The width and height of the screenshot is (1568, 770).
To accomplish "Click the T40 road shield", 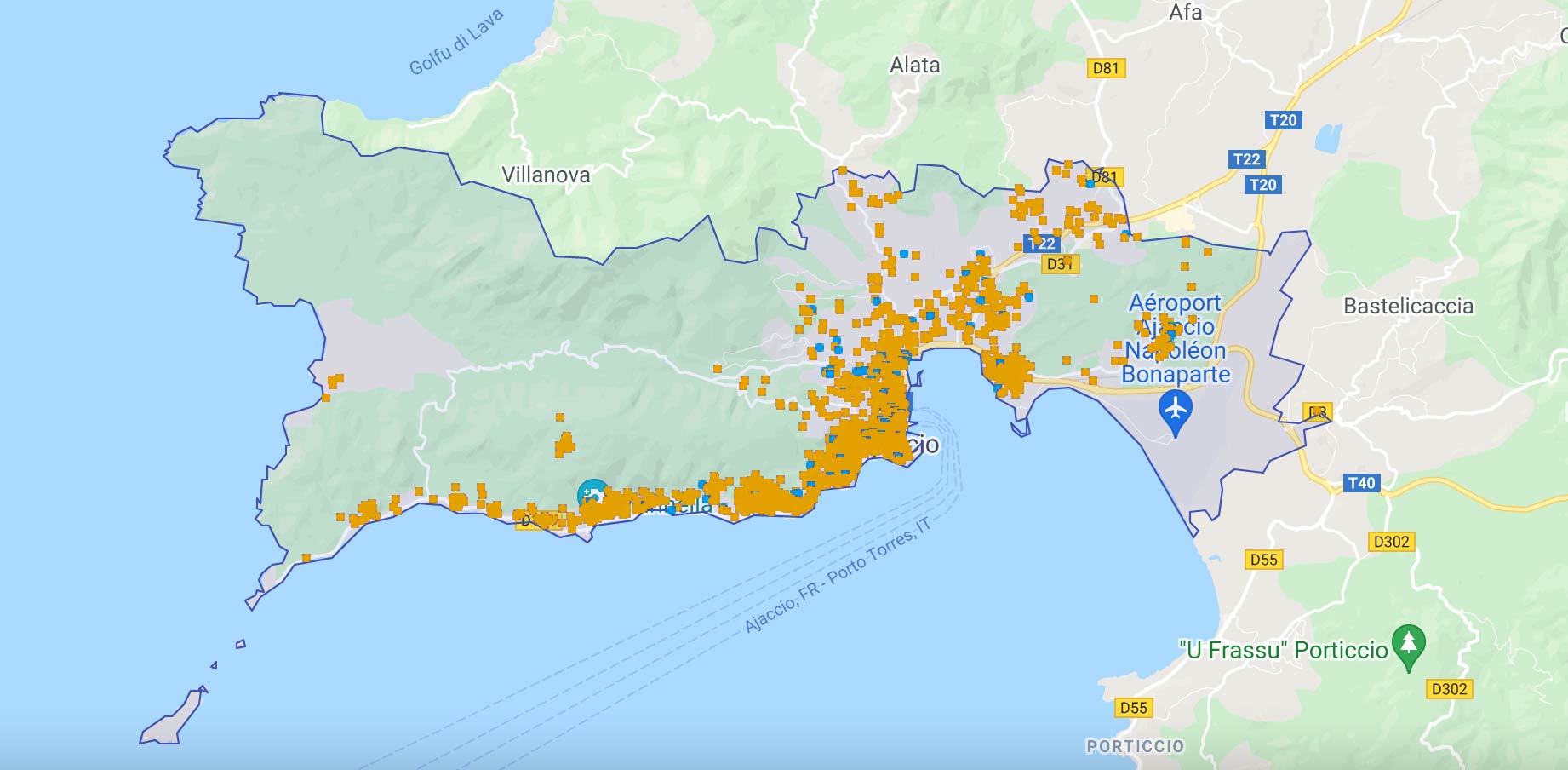I will pos(1361,483).
